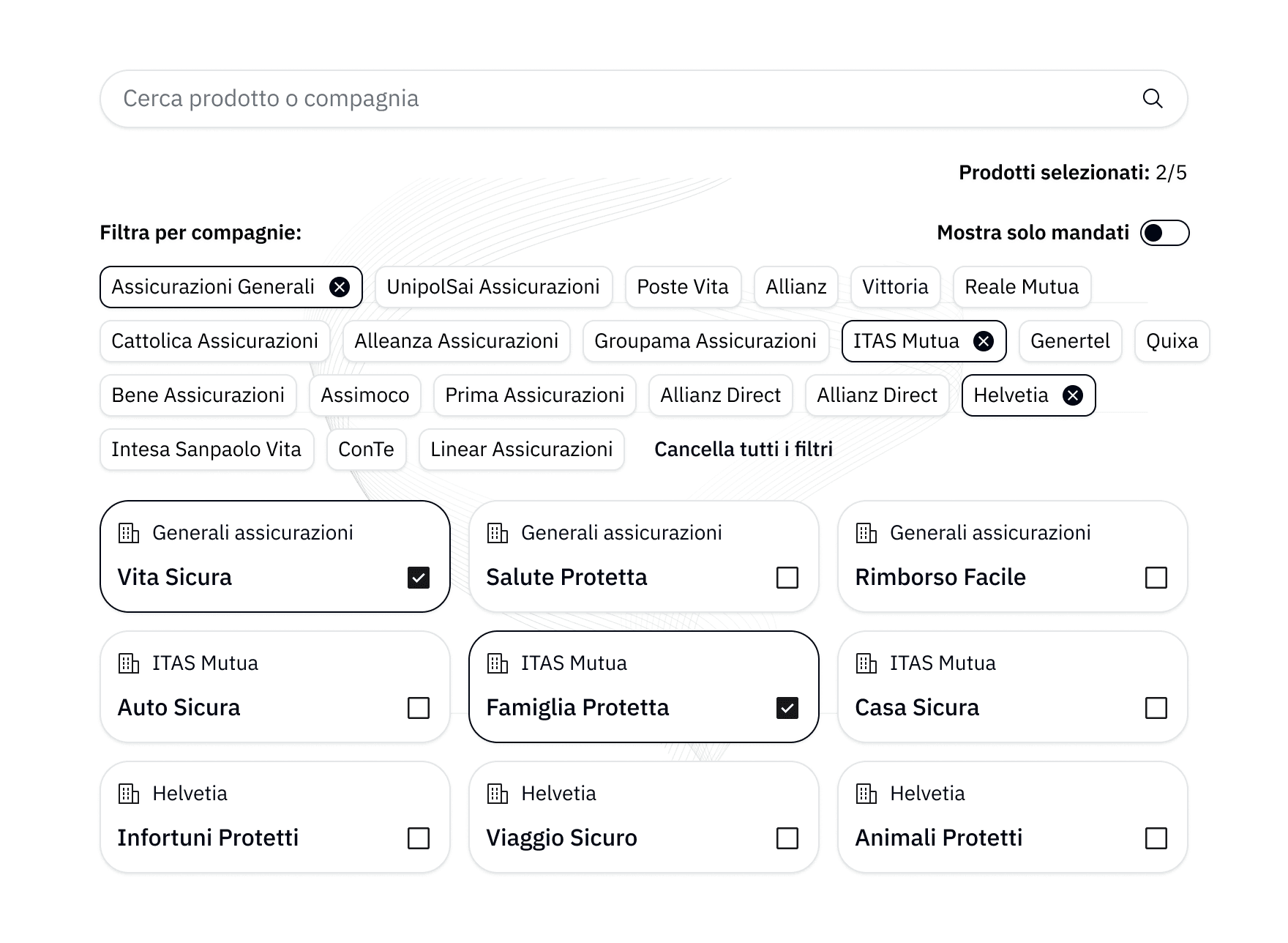Click the building icon on the Salute Protetta card
The width and height of the screenshot is (1288, 943).
coord(500,533)
